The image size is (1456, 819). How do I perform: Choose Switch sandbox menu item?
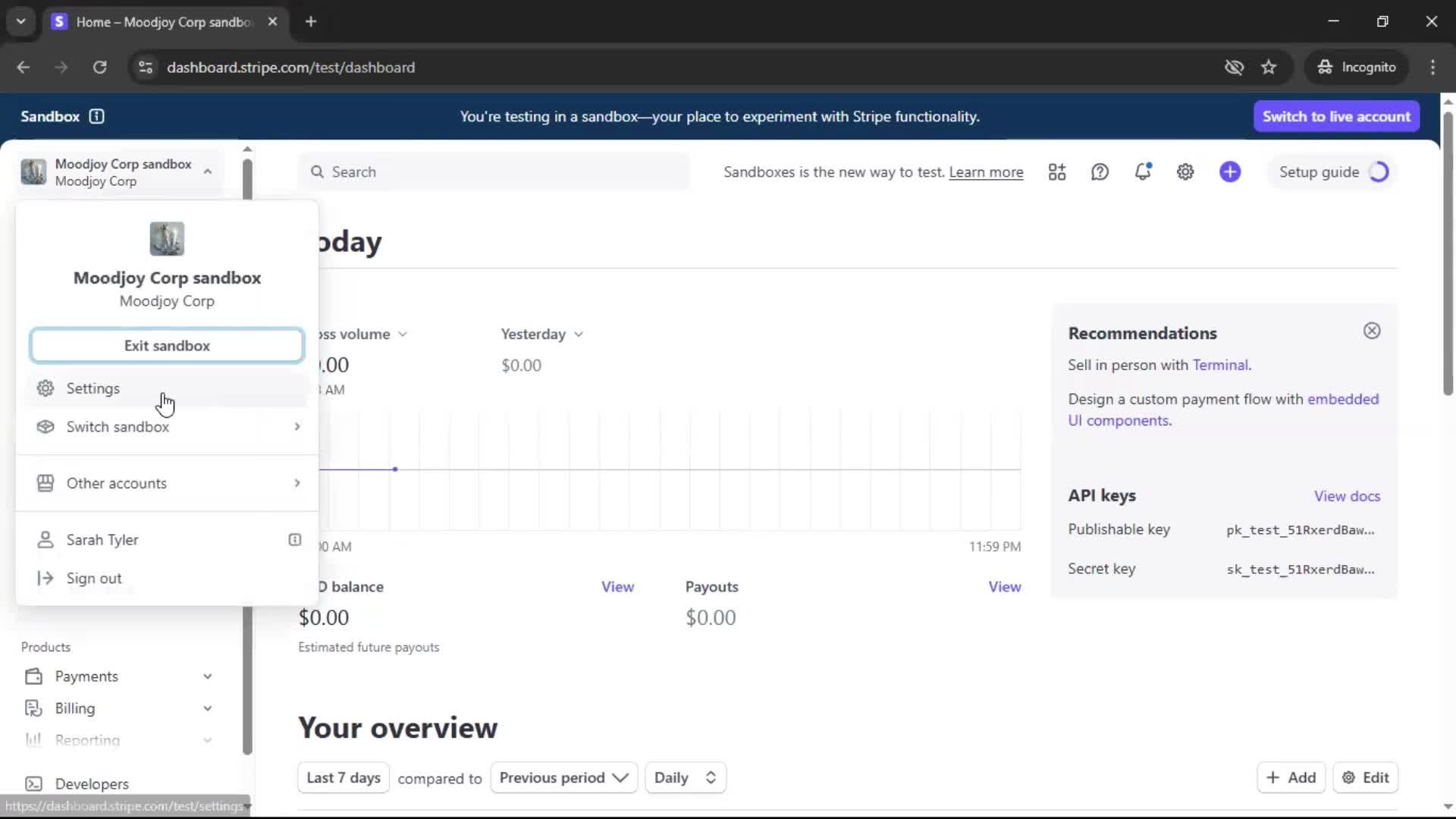[x=167, y=427]
